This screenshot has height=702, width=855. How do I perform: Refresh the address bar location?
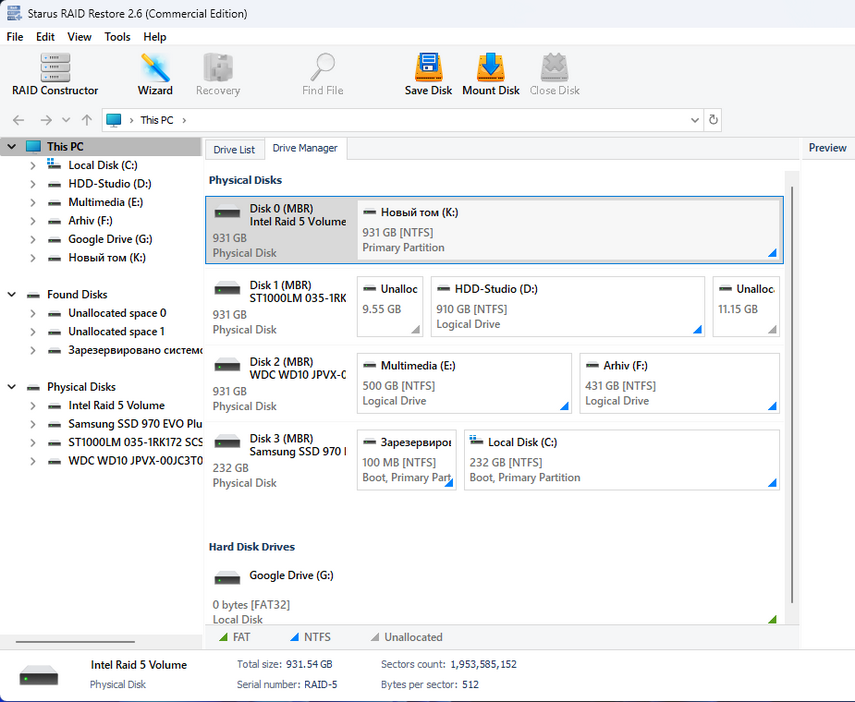click(x=713, y=120)
